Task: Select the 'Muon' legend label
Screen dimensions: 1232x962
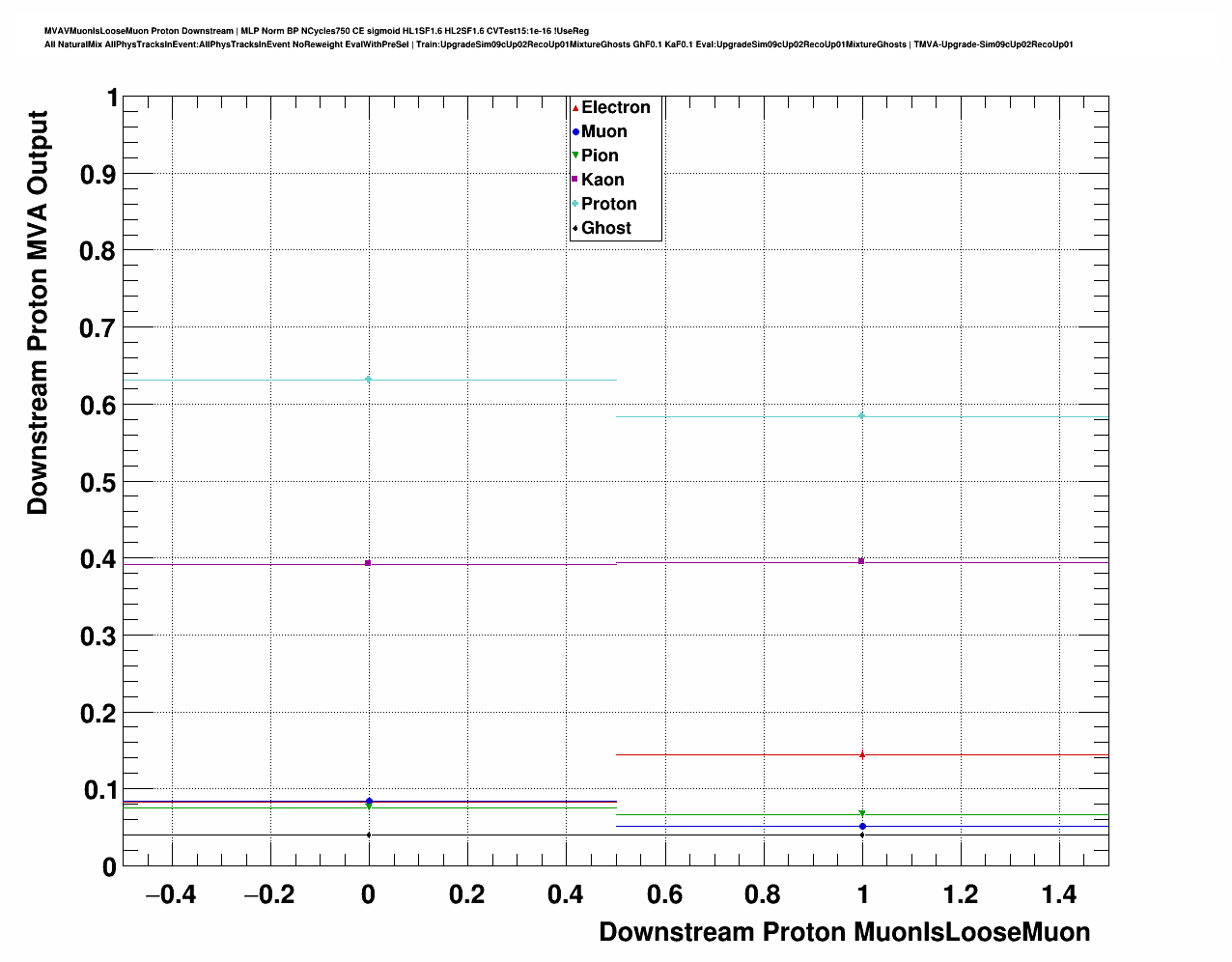Action: click(x=604, y=131)
